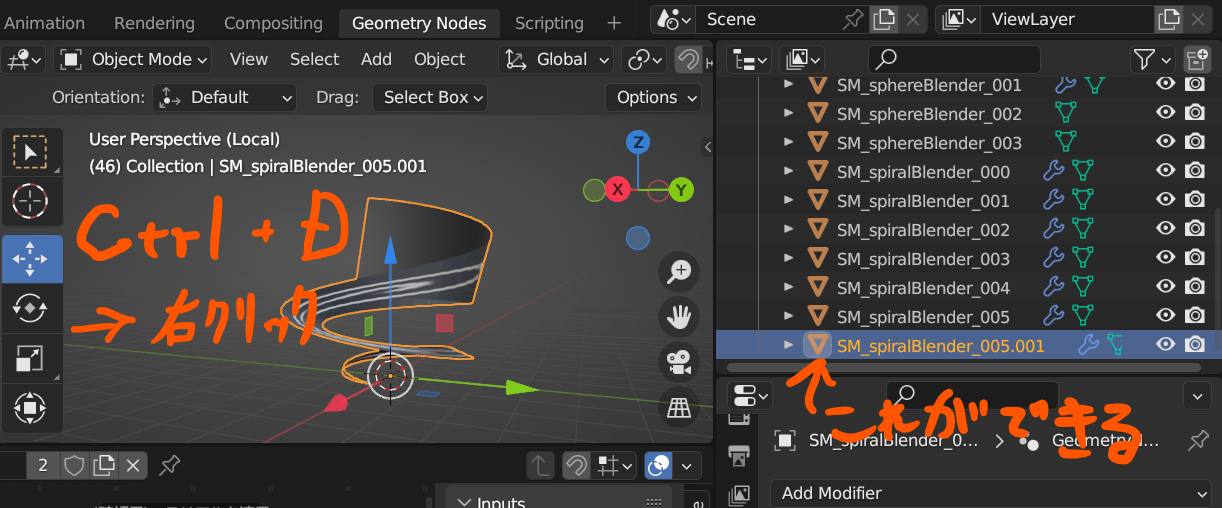Open the Select menu in viewport
Screen dimensions: 1222x508
pyautogui.click(x=315, y=60)
